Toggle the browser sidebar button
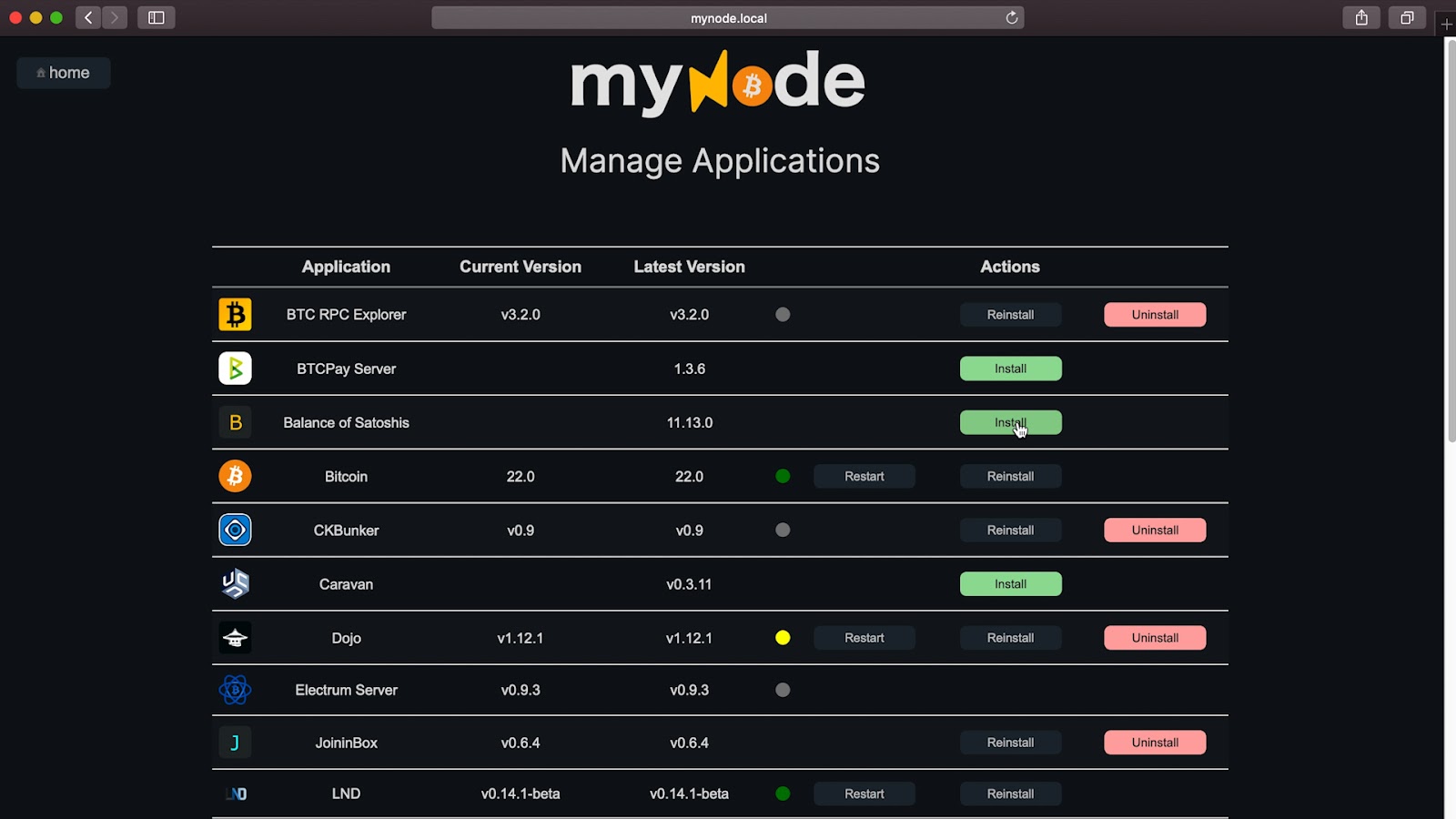This screenshot has height=819, width=1456. [157, 17]
